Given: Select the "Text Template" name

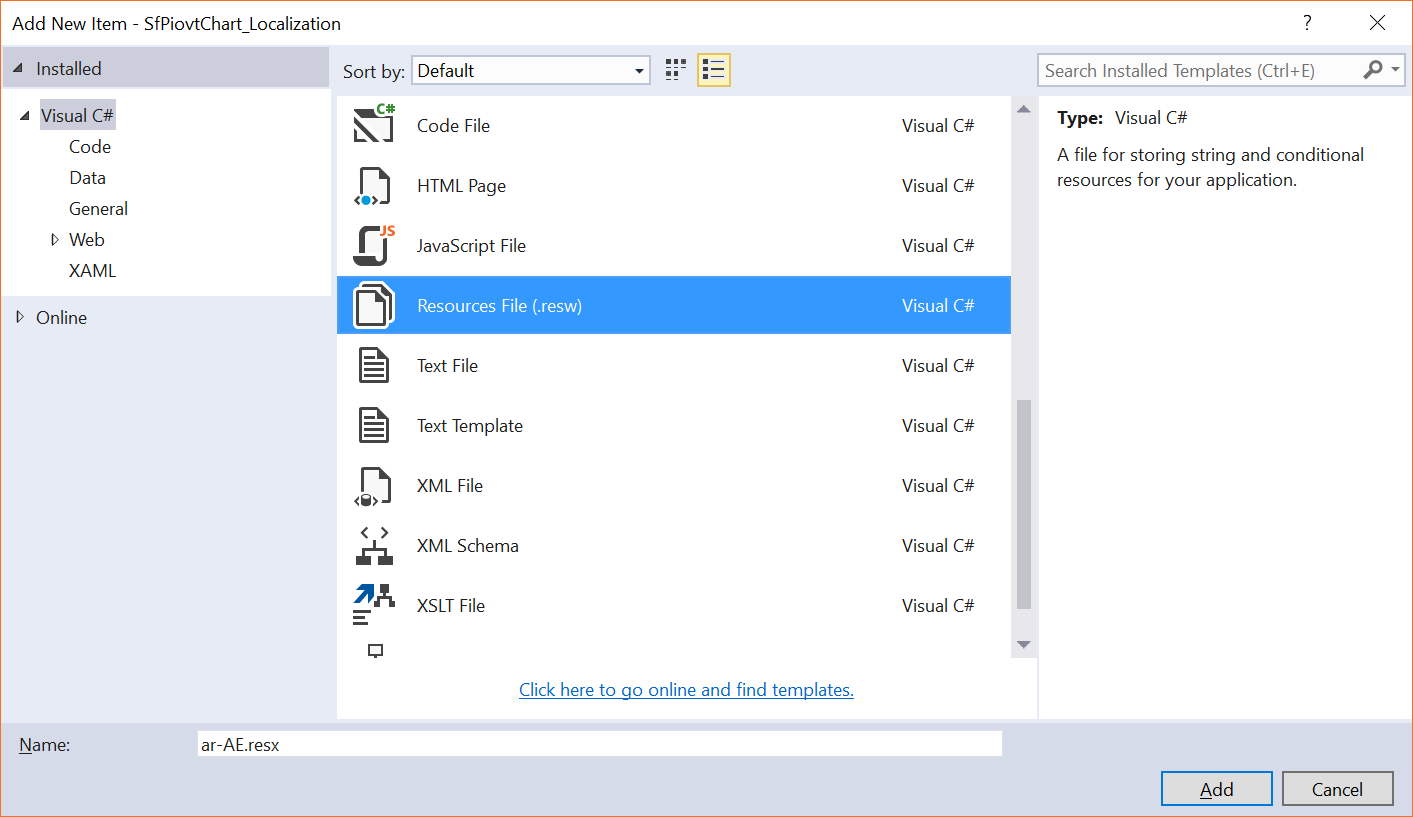Looking at the screenshot, I should click(470, 425).
